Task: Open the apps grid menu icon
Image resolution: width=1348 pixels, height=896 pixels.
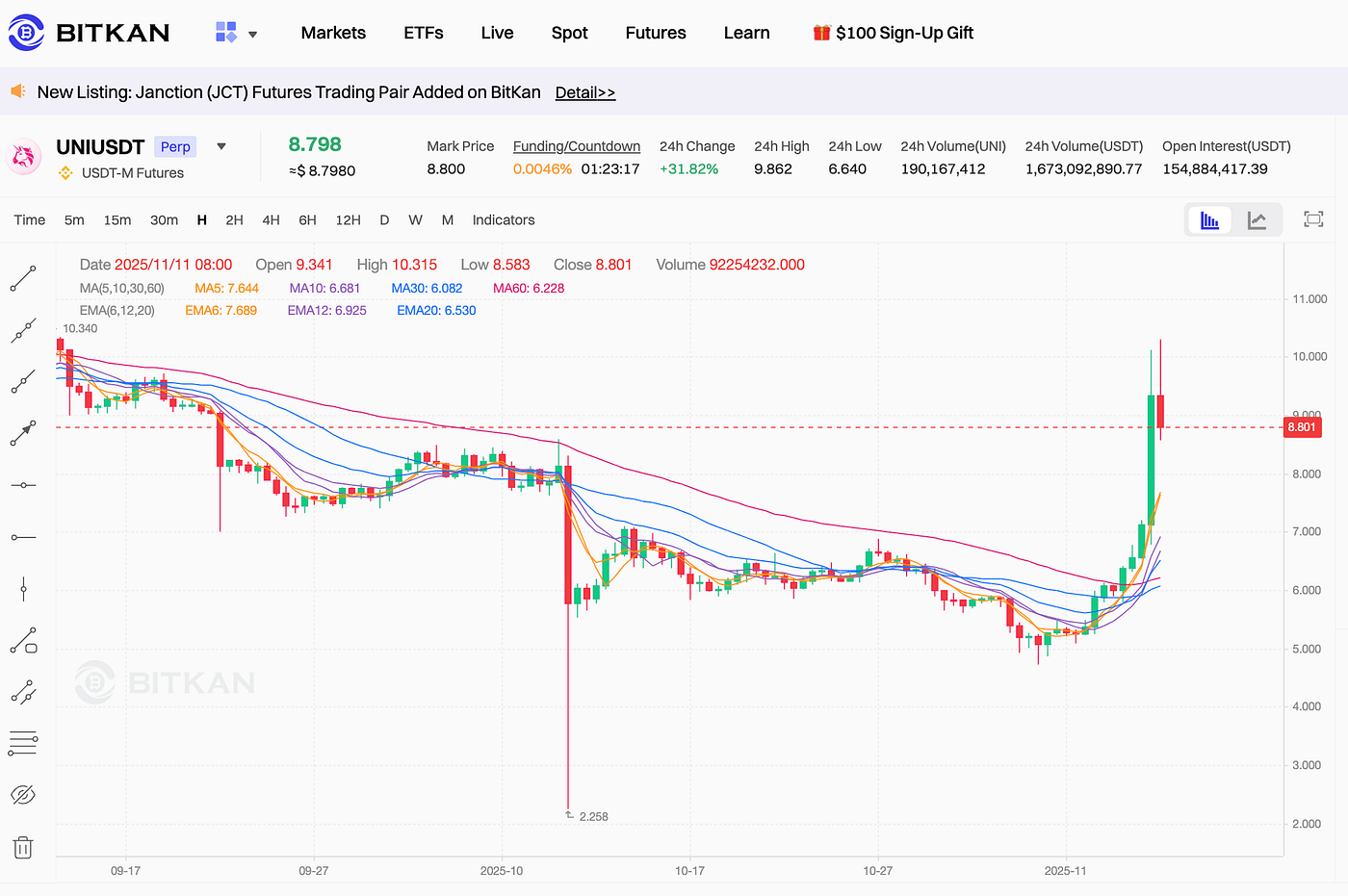Action: [226, 33]
